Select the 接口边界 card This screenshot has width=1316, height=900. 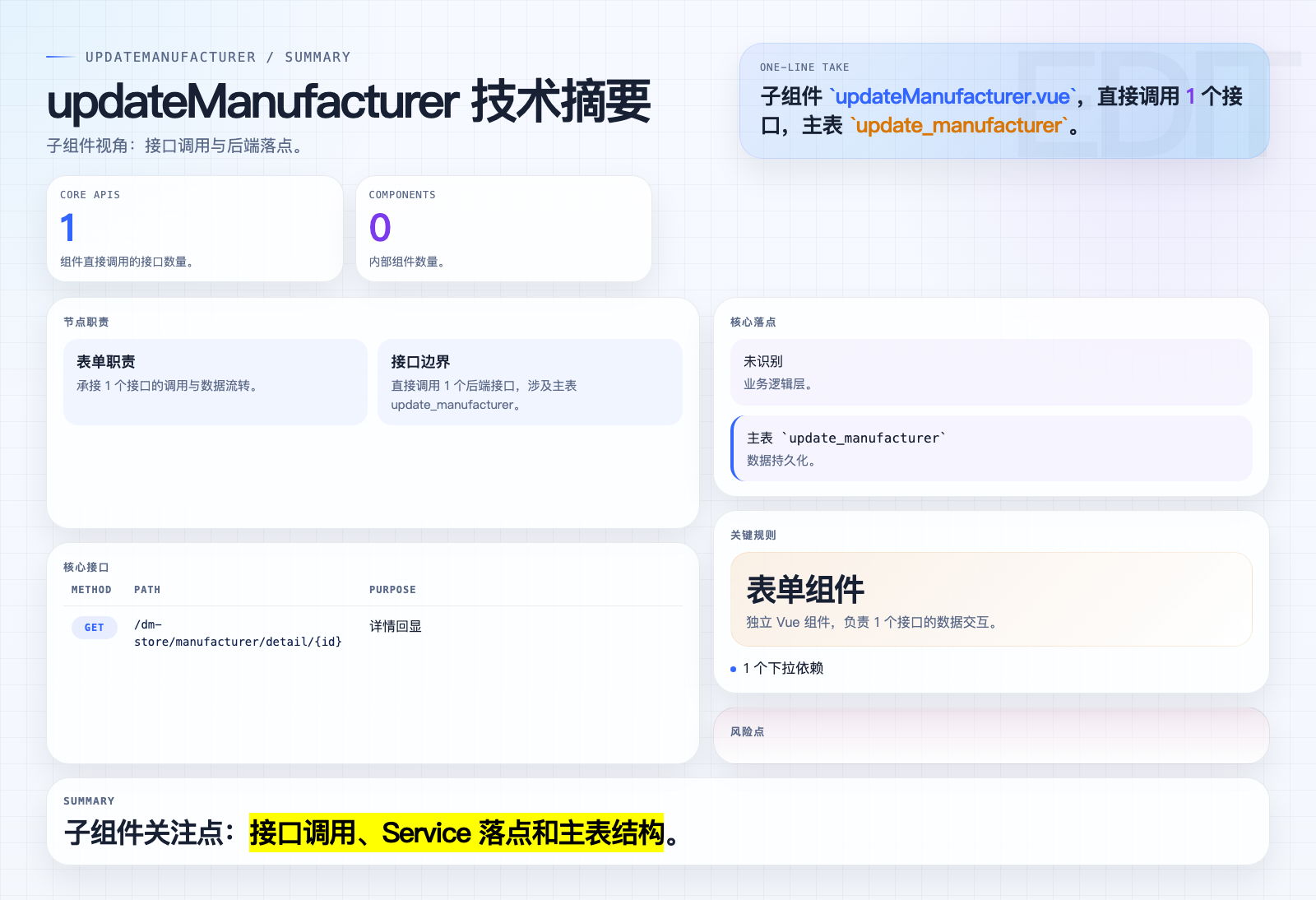(530, 382)
